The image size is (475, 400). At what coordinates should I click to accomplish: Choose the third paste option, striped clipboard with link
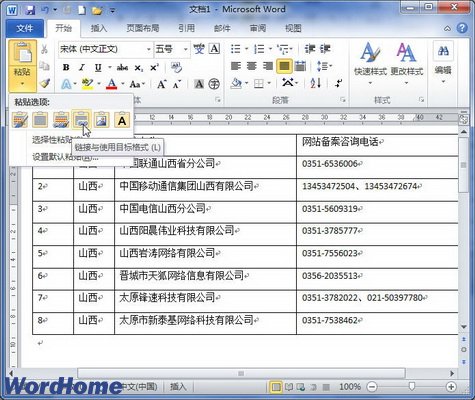[x=61, y=120]
